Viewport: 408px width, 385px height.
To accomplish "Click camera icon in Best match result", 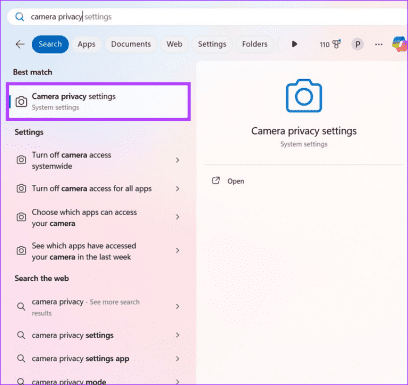I will click(21, 102).
